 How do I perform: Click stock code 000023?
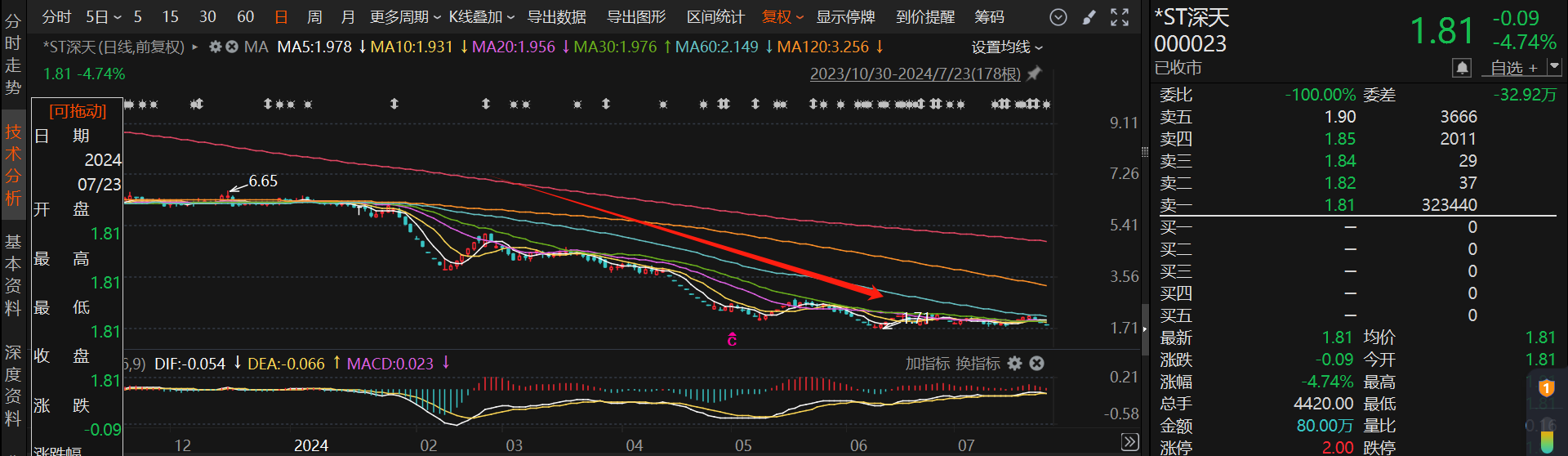tap(1190, 43)
